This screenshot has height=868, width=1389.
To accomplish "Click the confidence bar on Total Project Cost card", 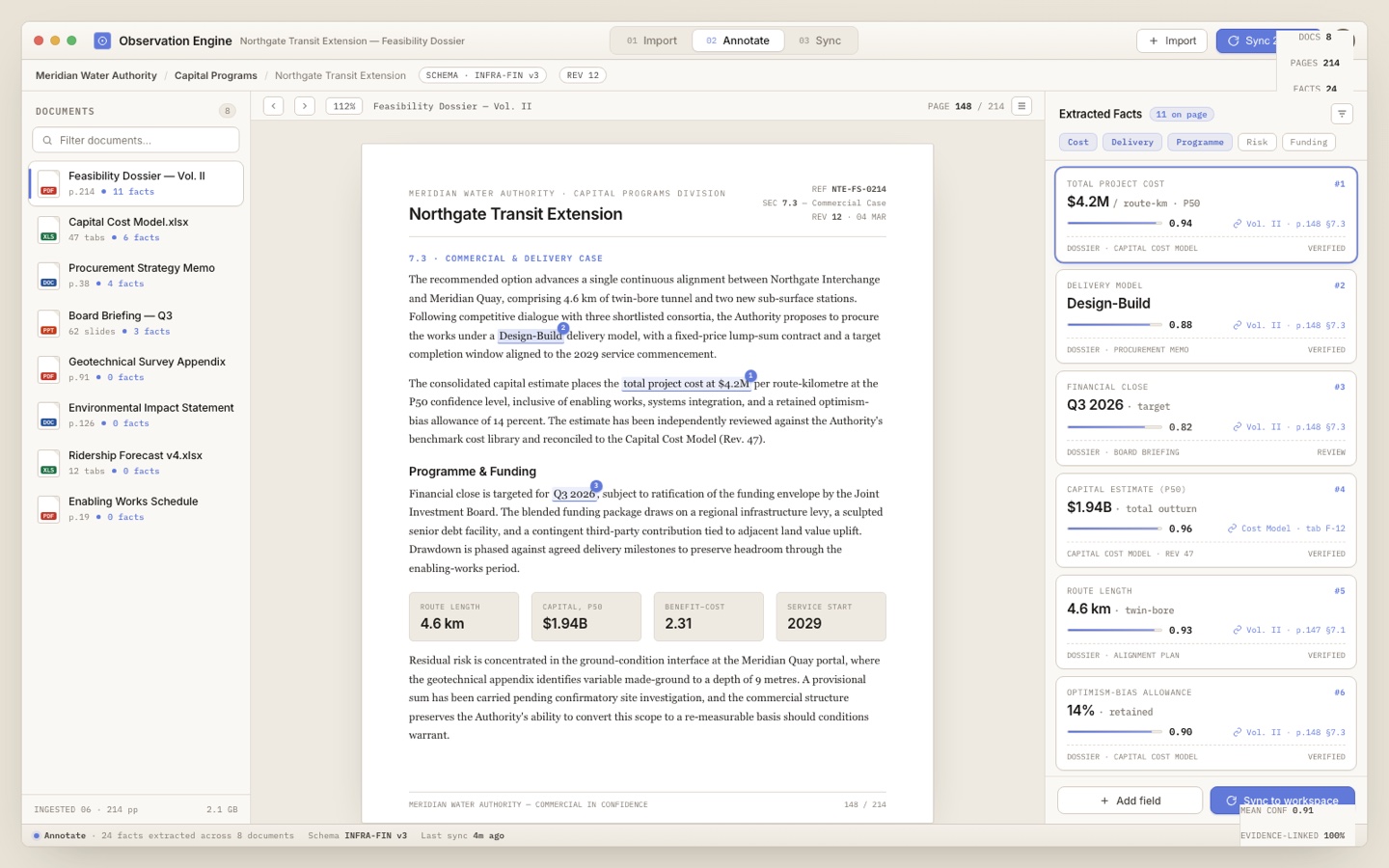I will [x=1114, y=224].
